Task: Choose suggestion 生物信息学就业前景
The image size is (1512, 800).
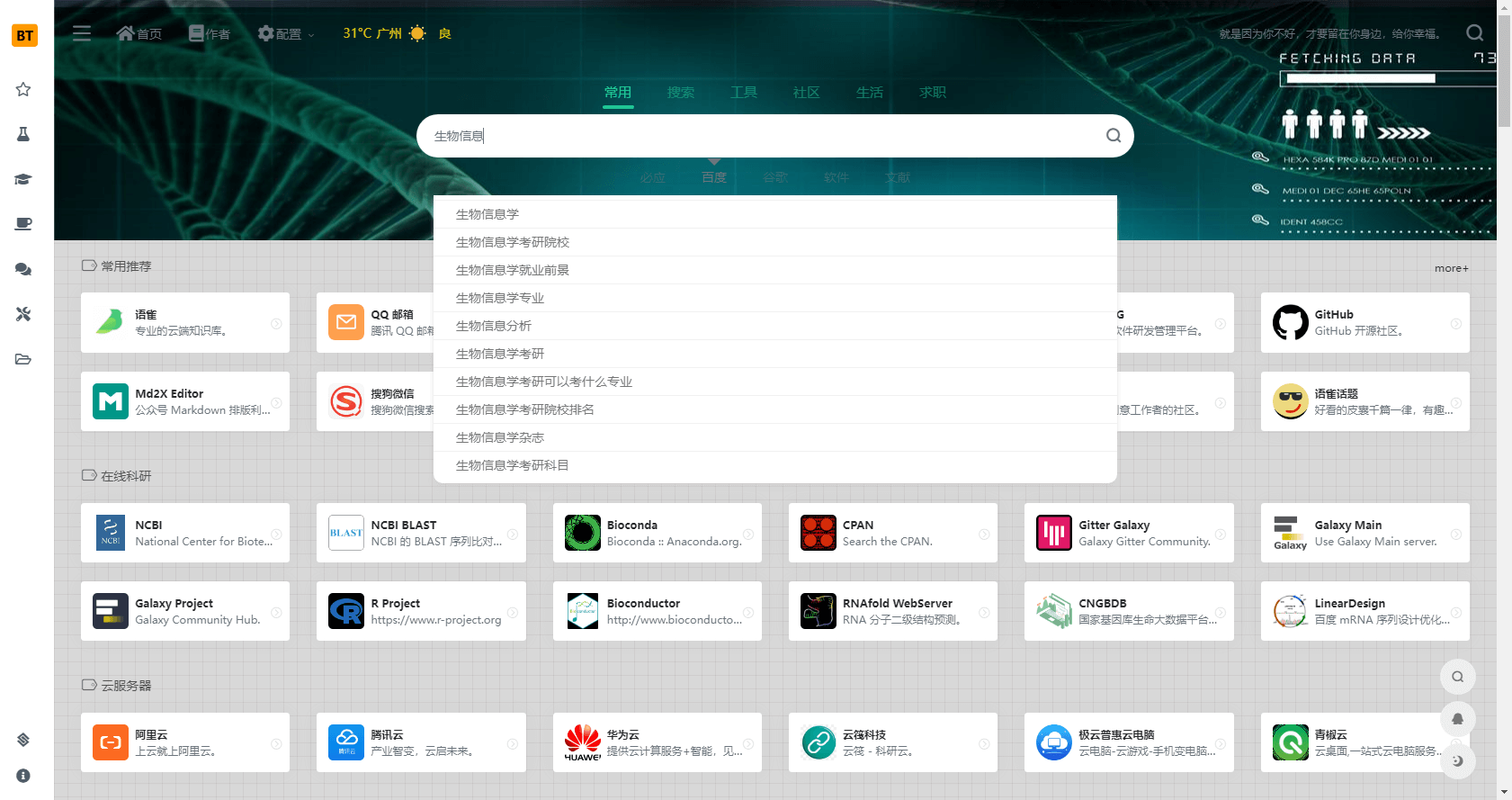Action: pos(775,270)
